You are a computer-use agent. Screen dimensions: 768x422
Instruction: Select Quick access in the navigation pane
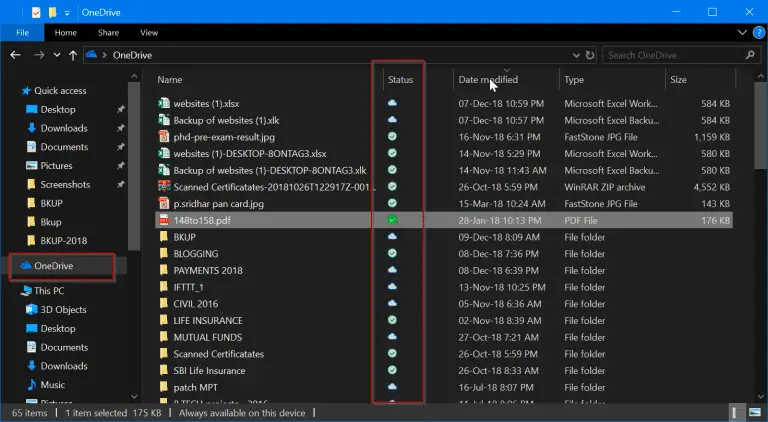click(60, 91)
